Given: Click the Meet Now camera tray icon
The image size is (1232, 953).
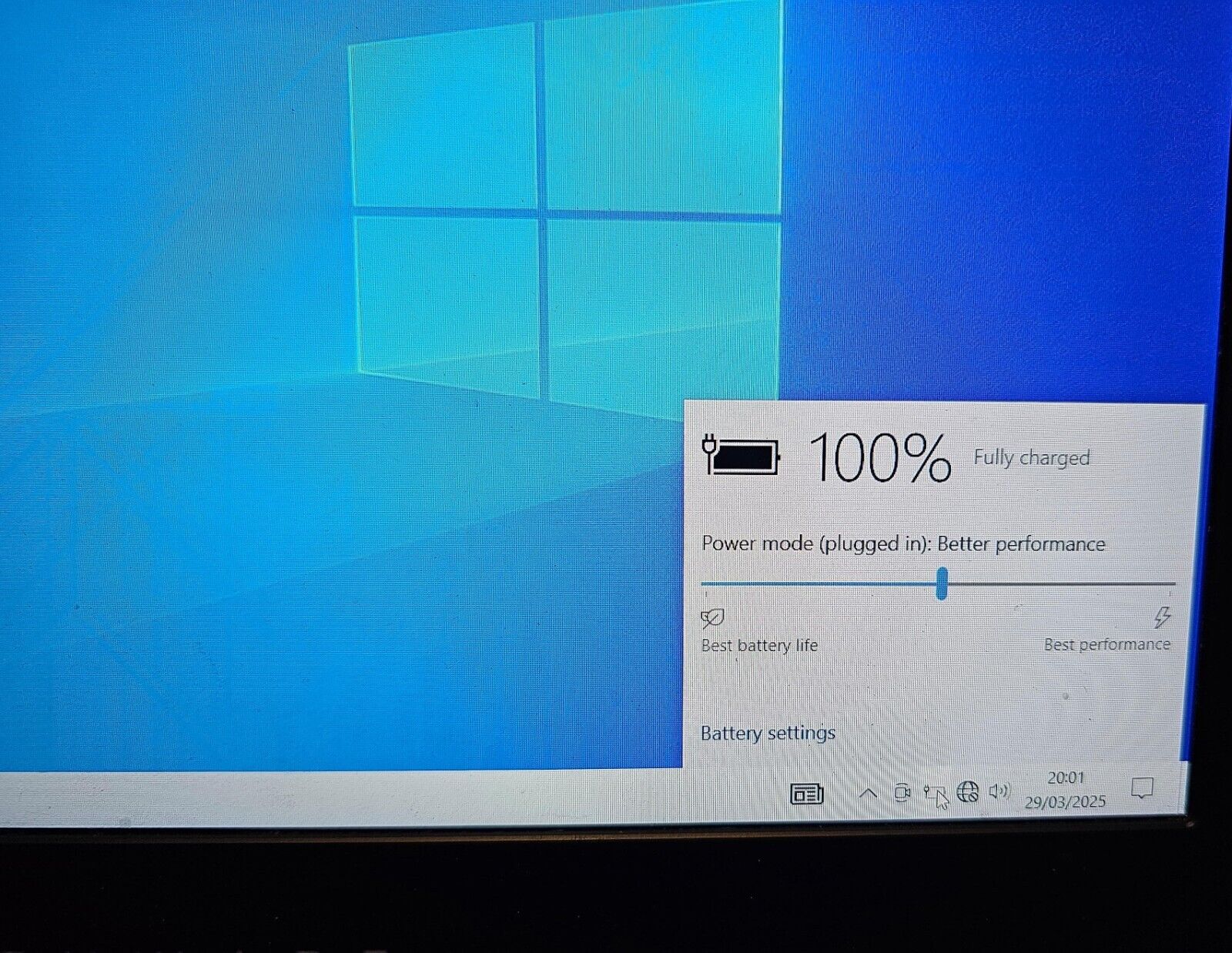Looking at the screenshot, I should tap(902, 792).
